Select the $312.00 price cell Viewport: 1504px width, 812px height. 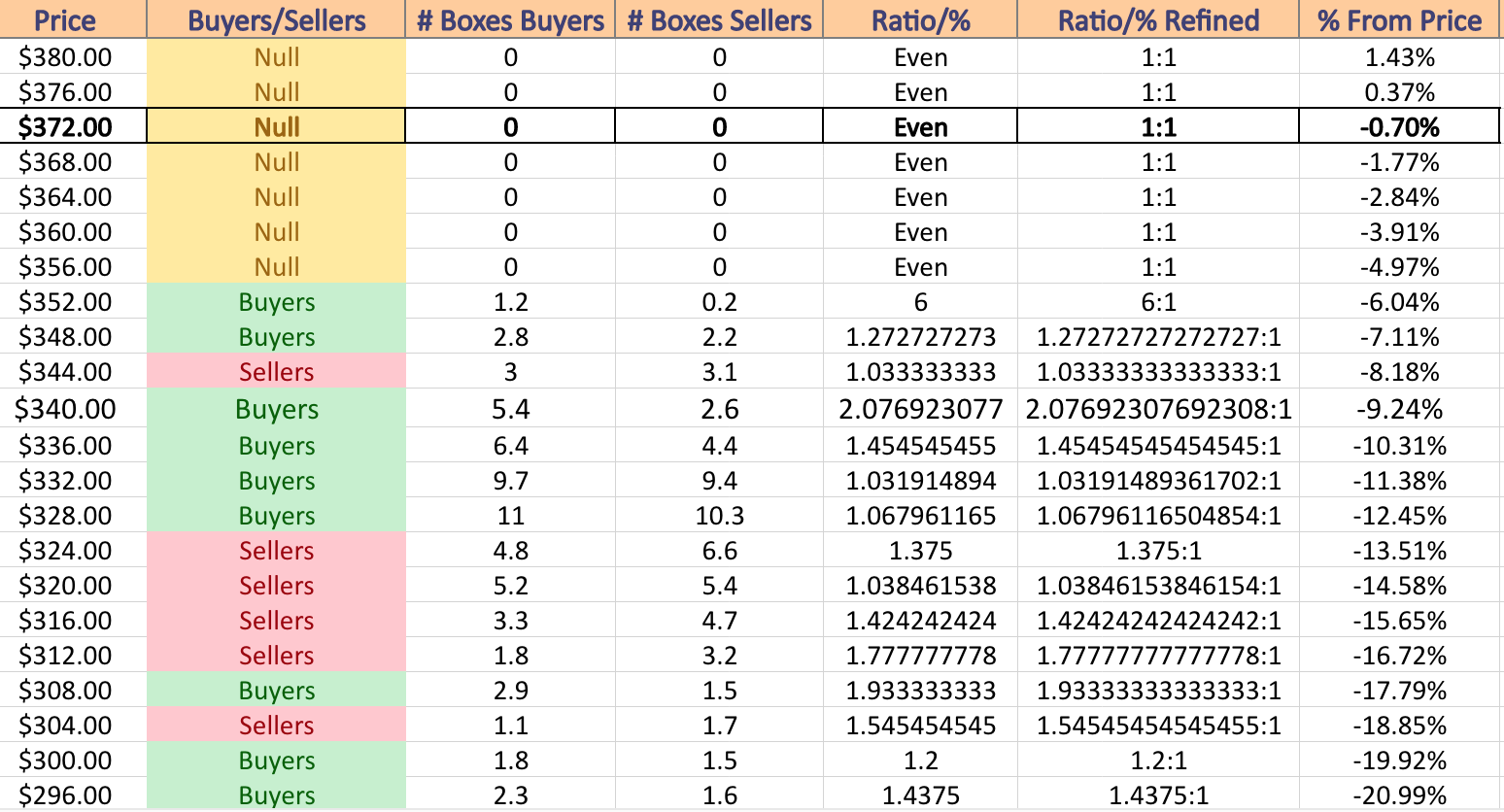coord(73,656)
